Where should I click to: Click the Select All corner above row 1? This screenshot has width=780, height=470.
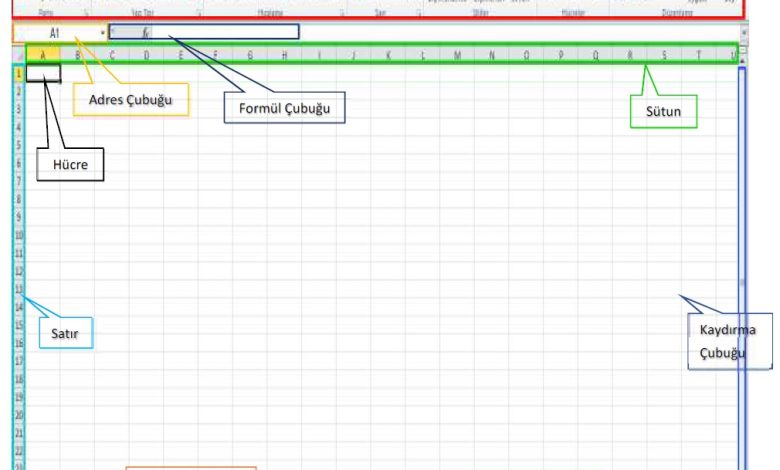17,55
